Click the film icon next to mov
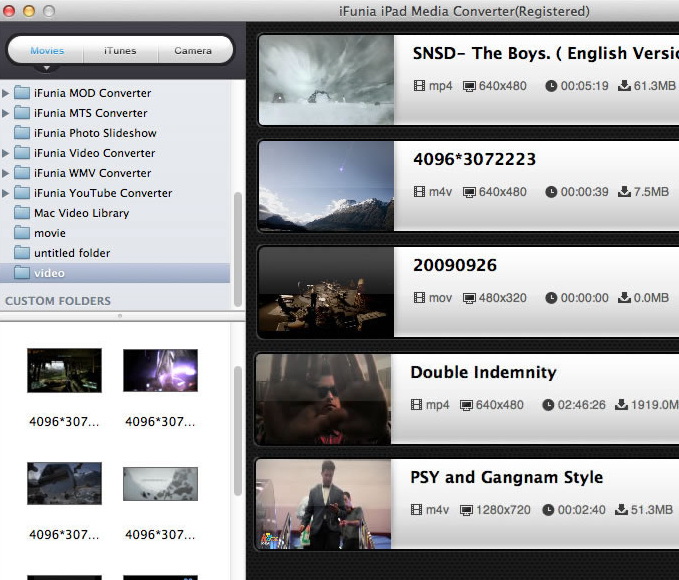Image resolution: width=679 pixels, height=580 pixels. [x=419, y=298]
